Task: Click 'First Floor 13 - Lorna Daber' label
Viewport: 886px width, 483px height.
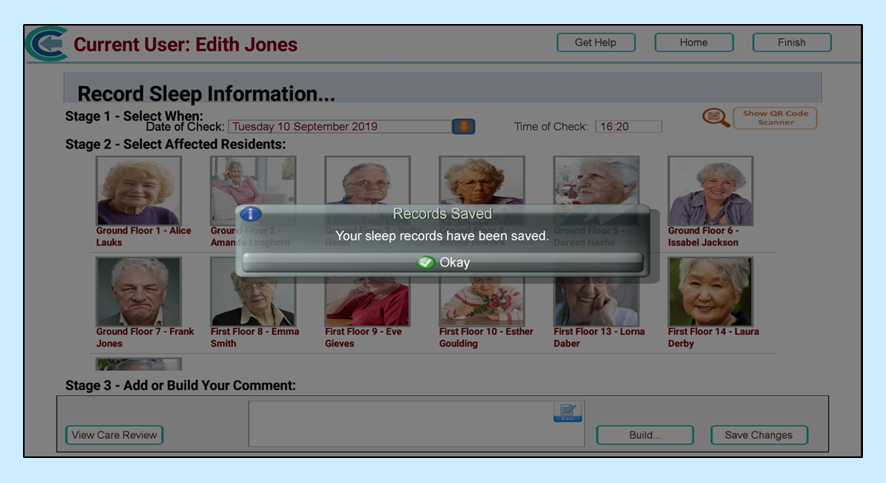Action: click(x=599, y=337)
